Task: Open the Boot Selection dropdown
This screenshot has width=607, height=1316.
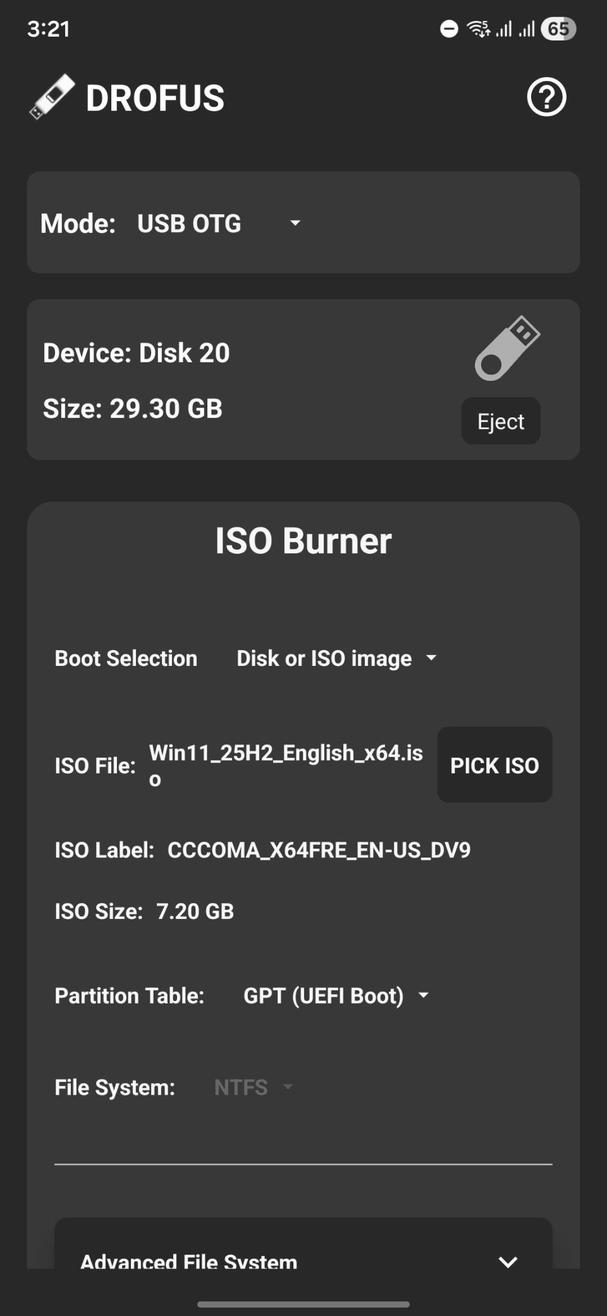Action: (337, 658)
